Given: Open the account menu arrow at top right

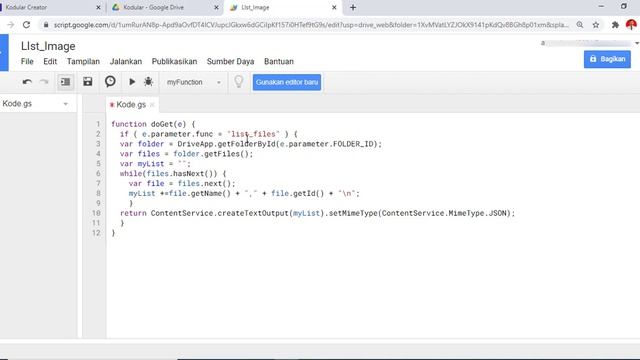Looking at the screenshot, I should click(x=637, y=43).
